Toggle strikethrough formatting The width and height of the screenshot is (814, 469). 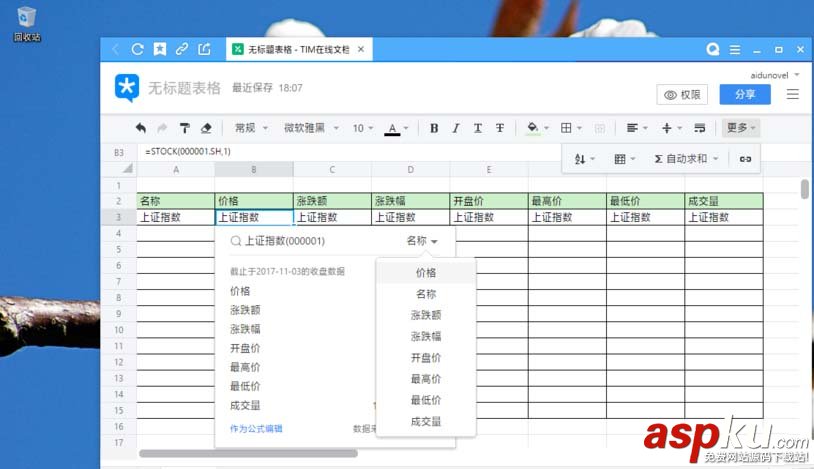[x=499, y=128]
